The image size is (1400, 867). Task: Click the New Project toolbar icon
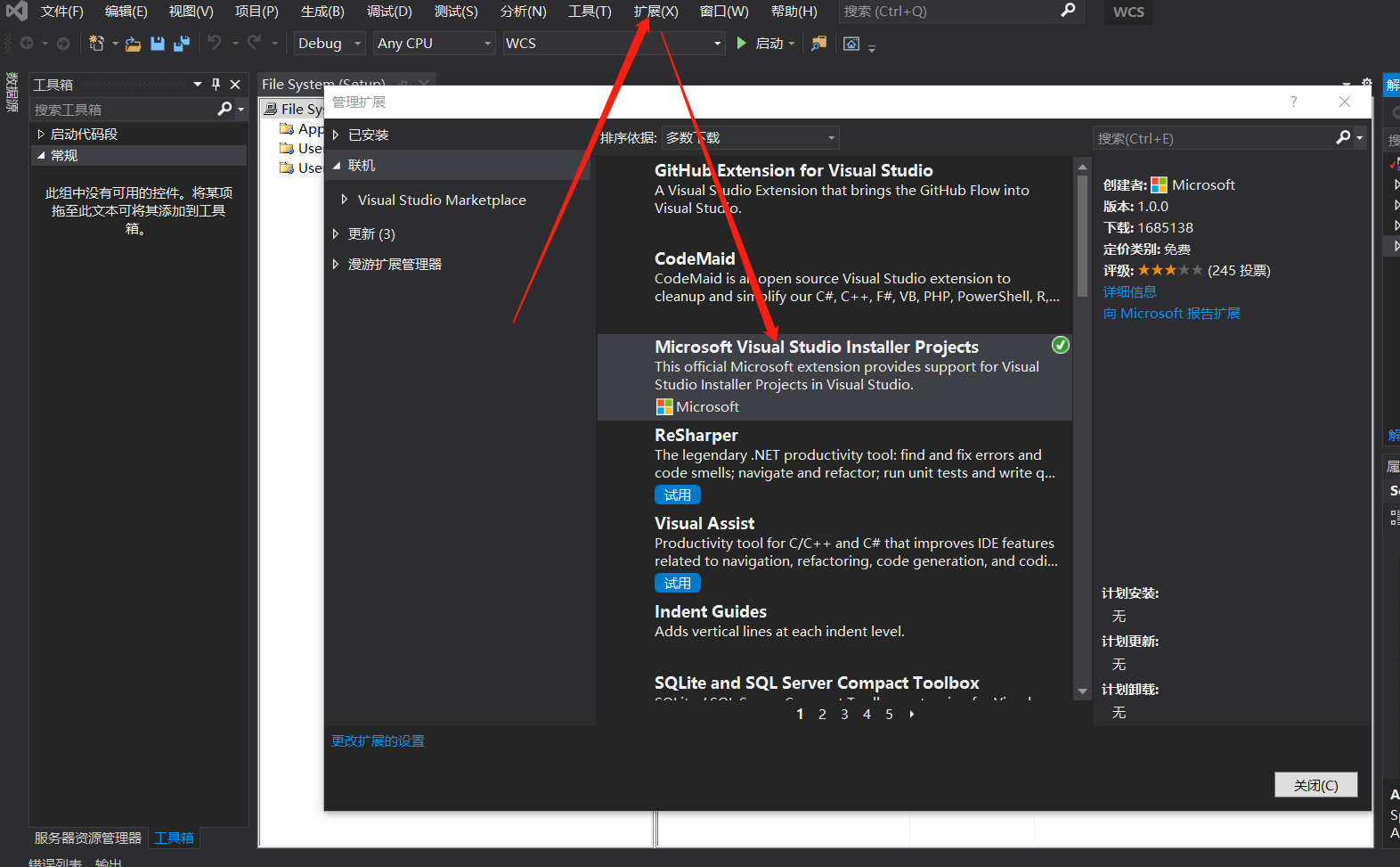(96, 43)
